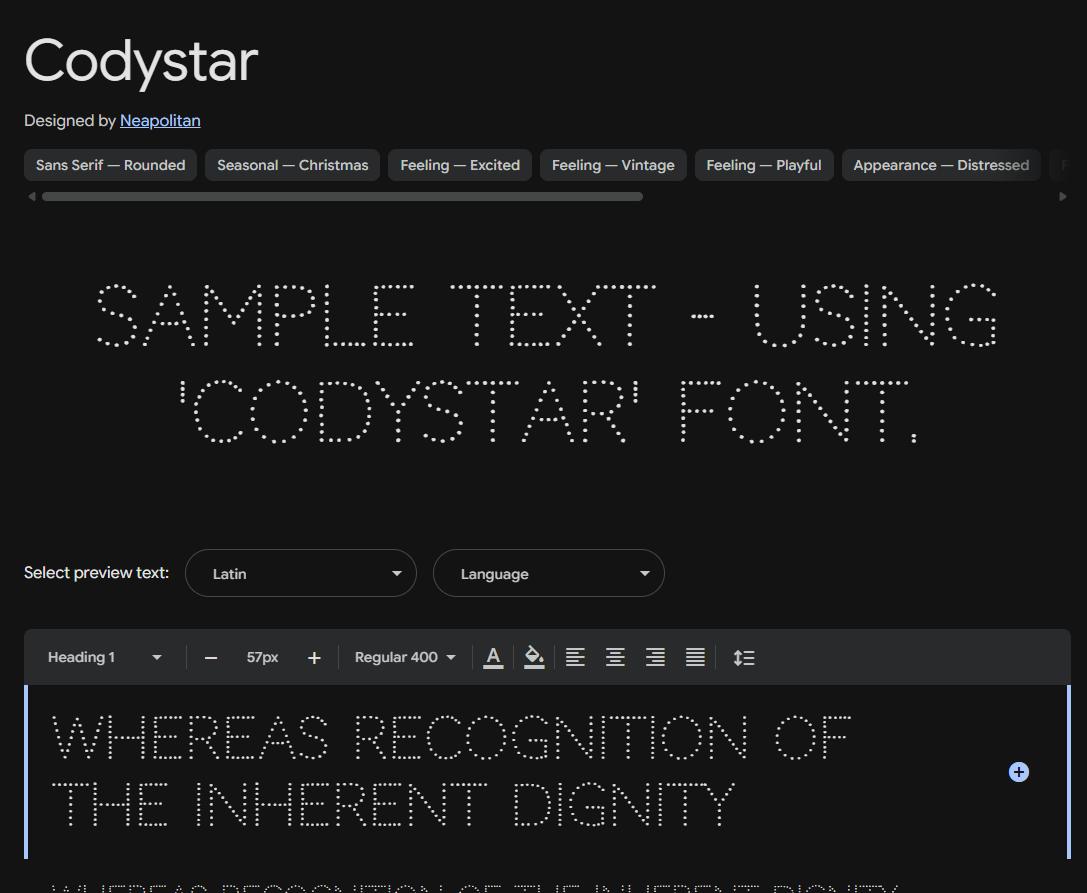The width and height of the screenshot is (1087, 893).
Task: Align text left
Action: 575,657
